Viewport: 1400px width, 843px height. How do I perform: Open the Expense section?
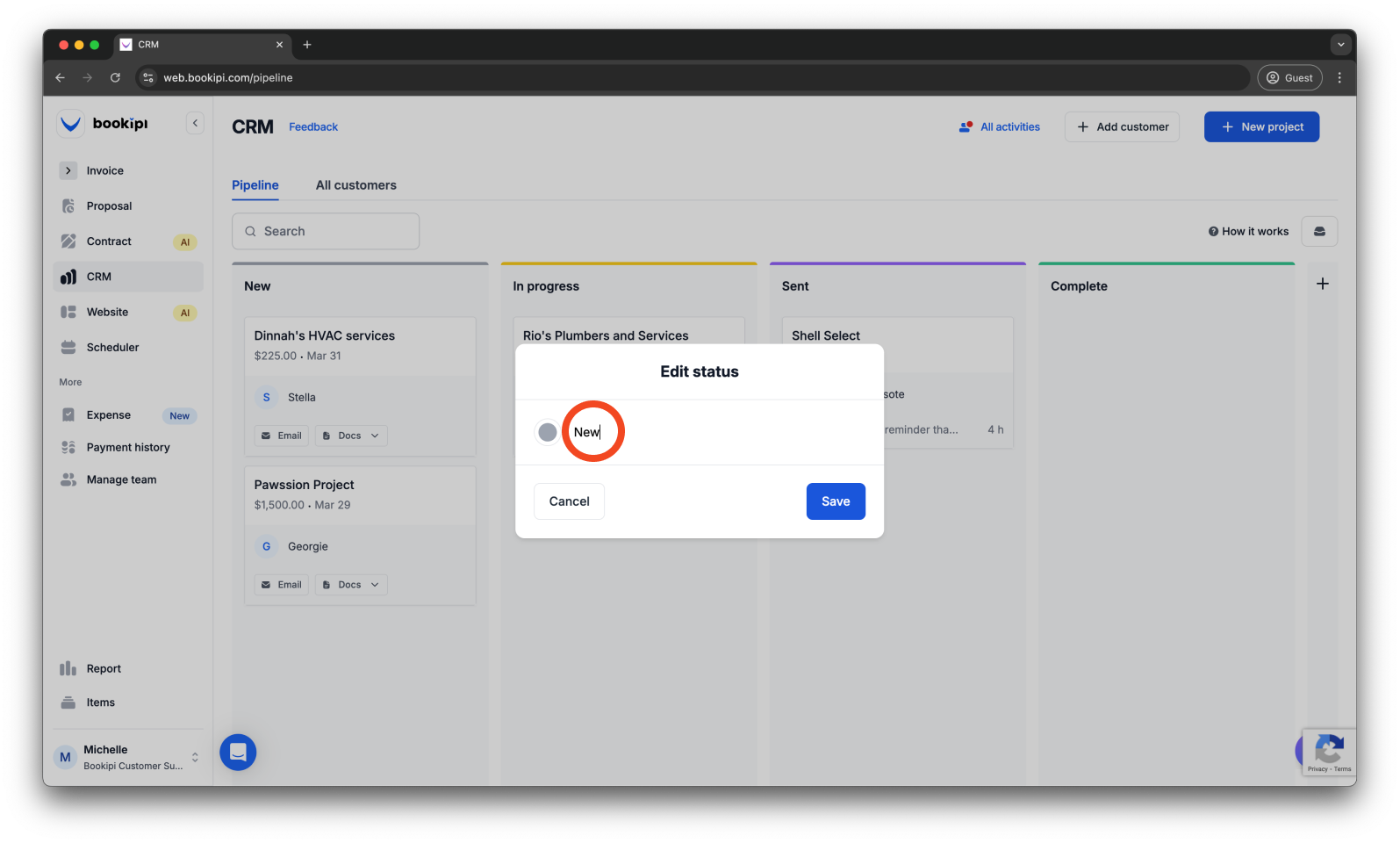(128, 415)
